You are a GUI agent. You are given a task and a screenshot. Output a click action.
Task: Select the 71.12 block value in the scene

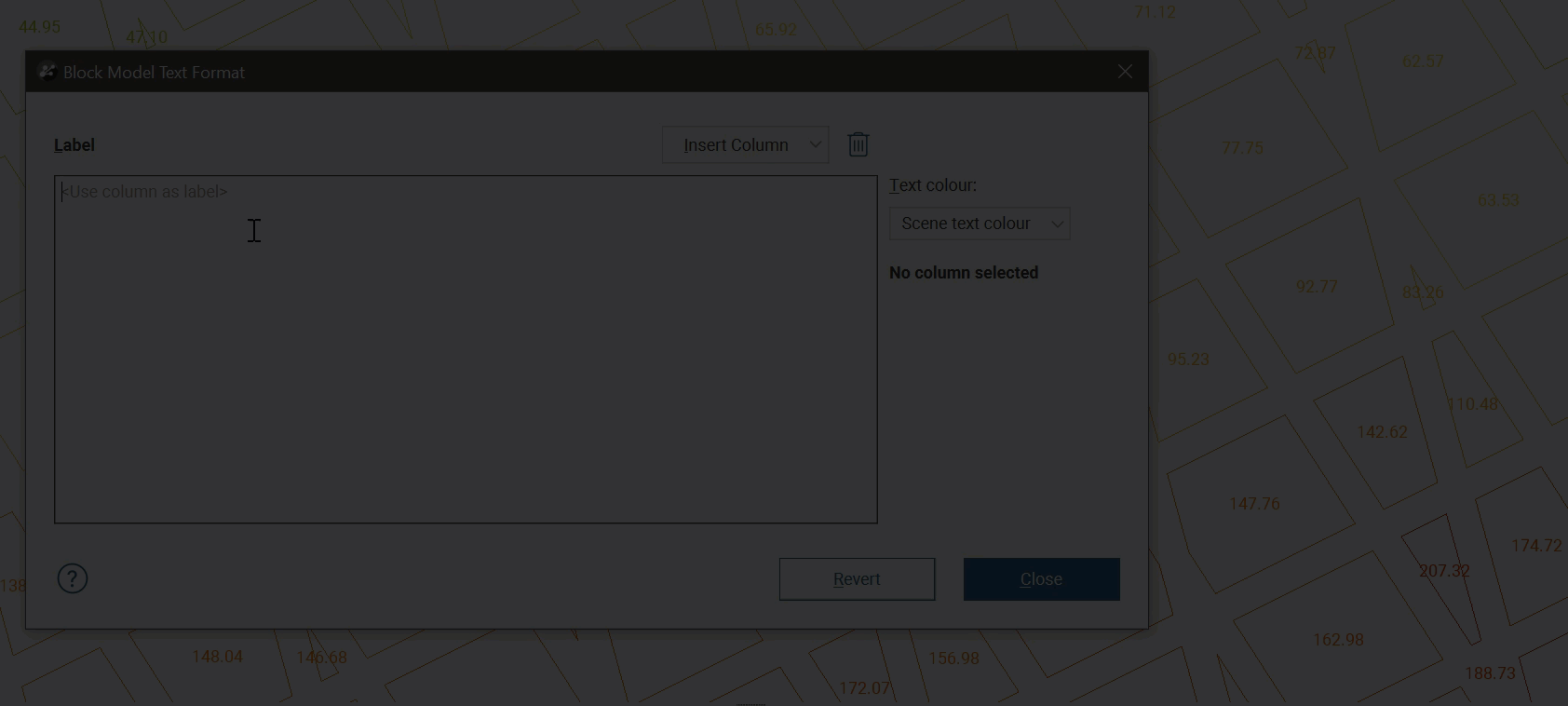1155,12
